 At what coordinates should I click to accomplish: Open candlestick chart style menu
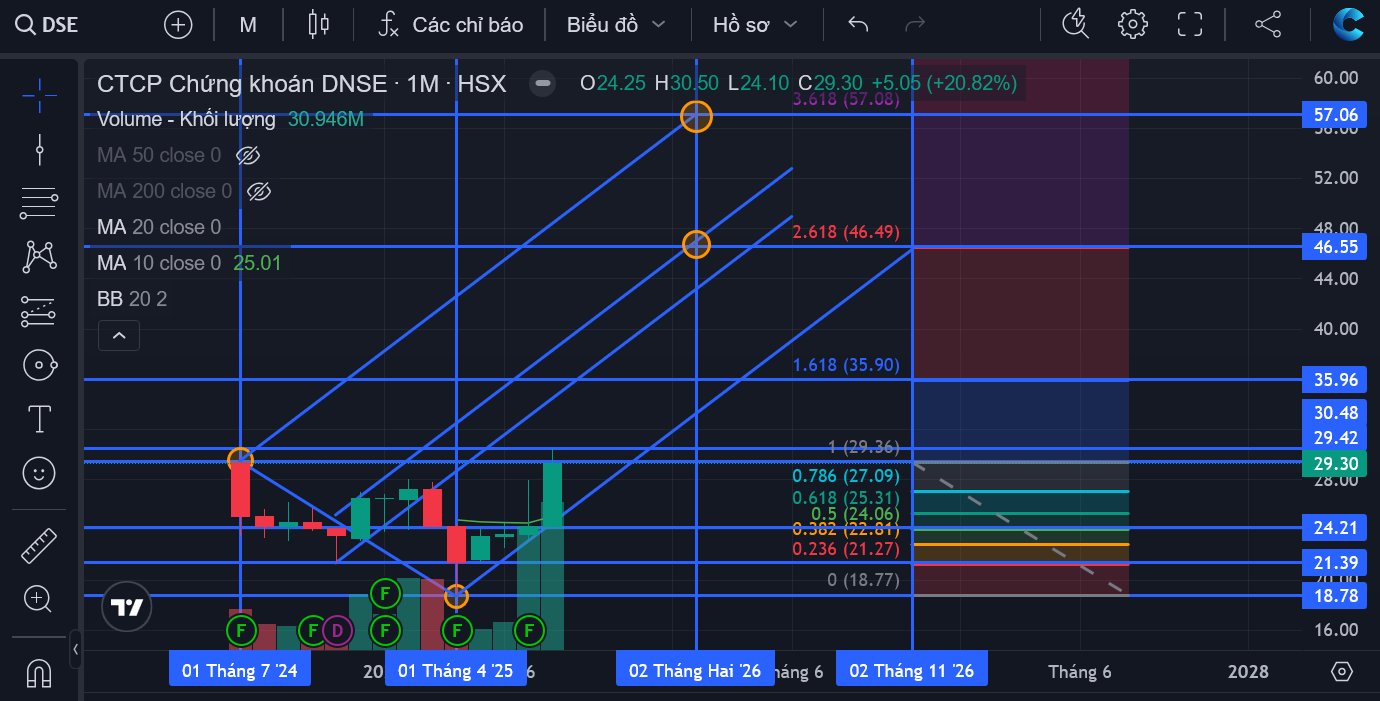318,25
